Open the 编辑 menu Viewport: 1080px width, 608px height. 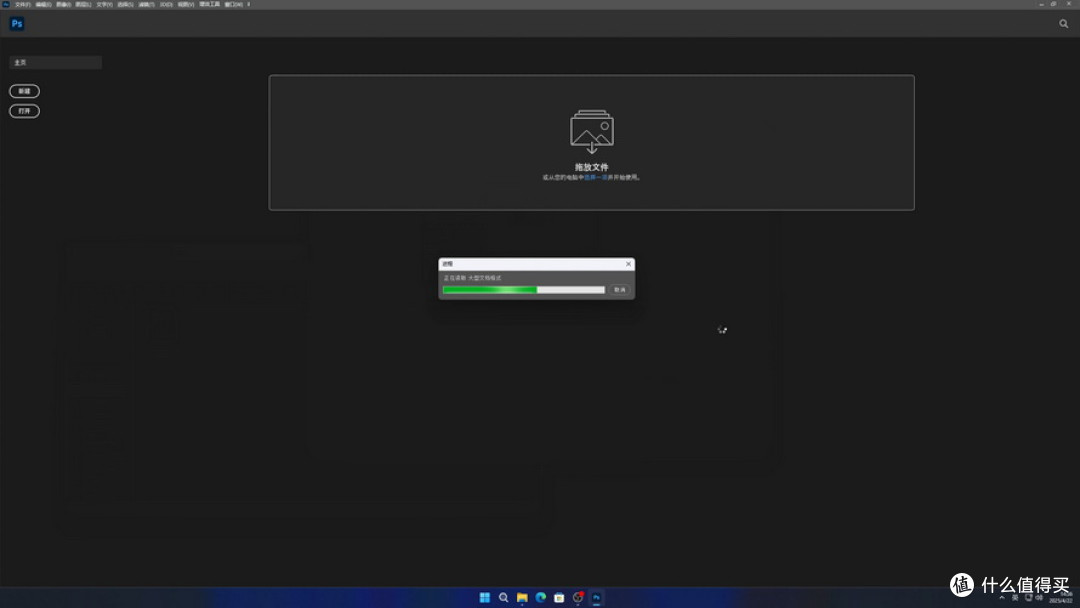(x=43, y=4)
